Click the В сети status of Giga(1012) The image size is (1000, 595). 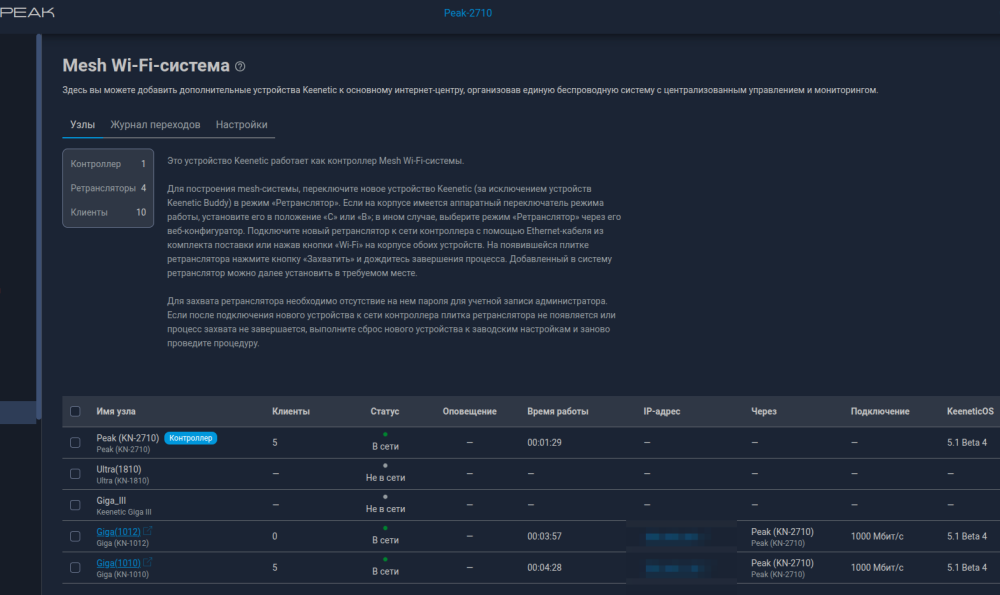coord(385,540)
